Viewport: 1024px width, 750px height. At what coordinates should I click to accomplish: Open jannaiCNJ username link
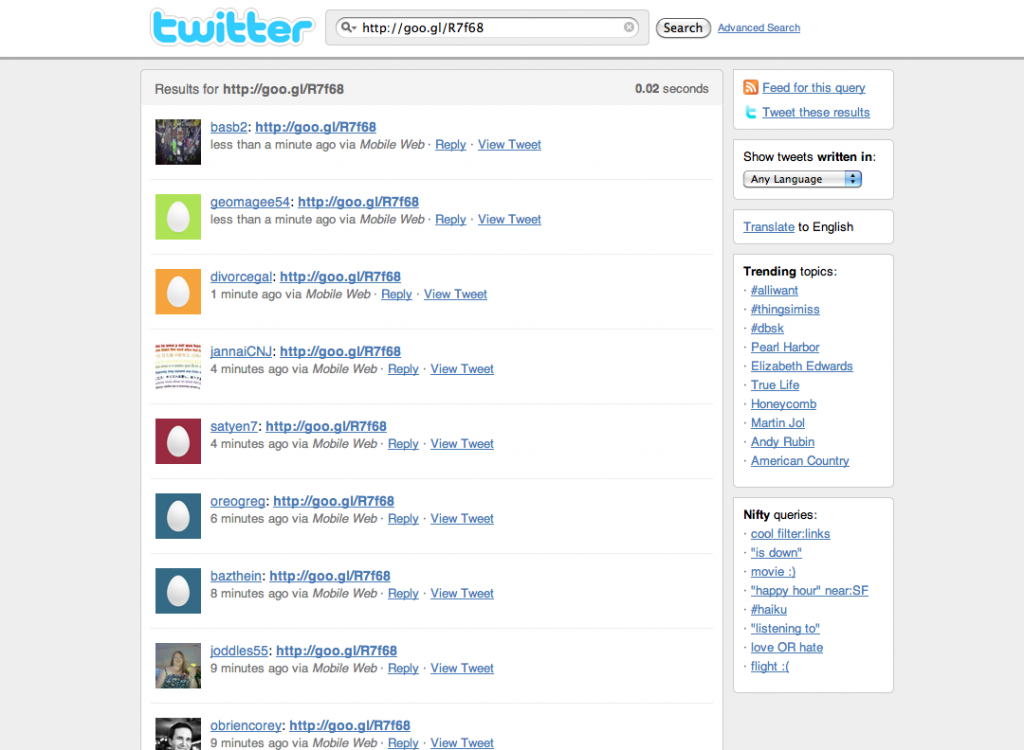(x=241, y=351)
